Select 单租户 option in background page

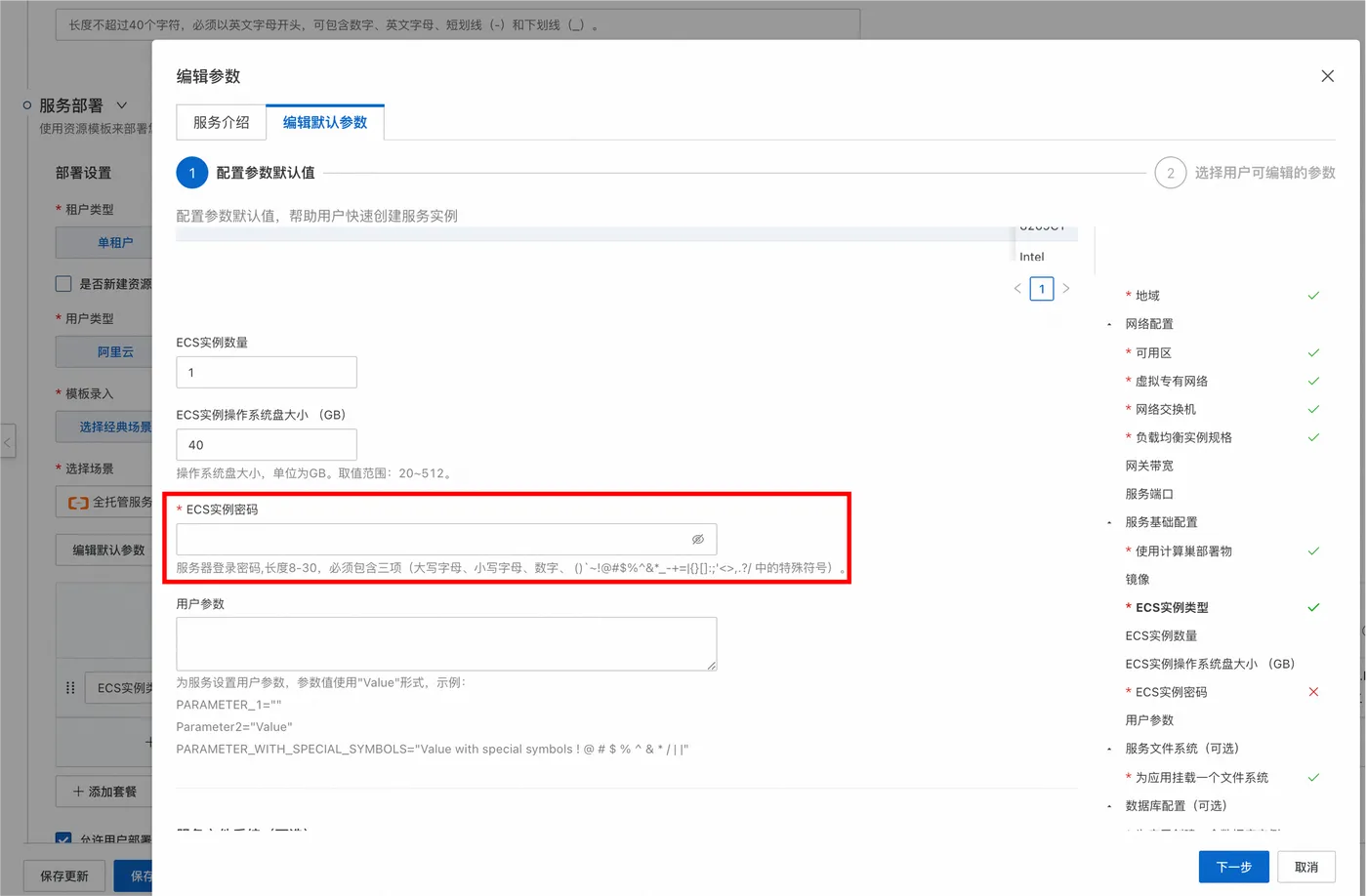[104, 243]
